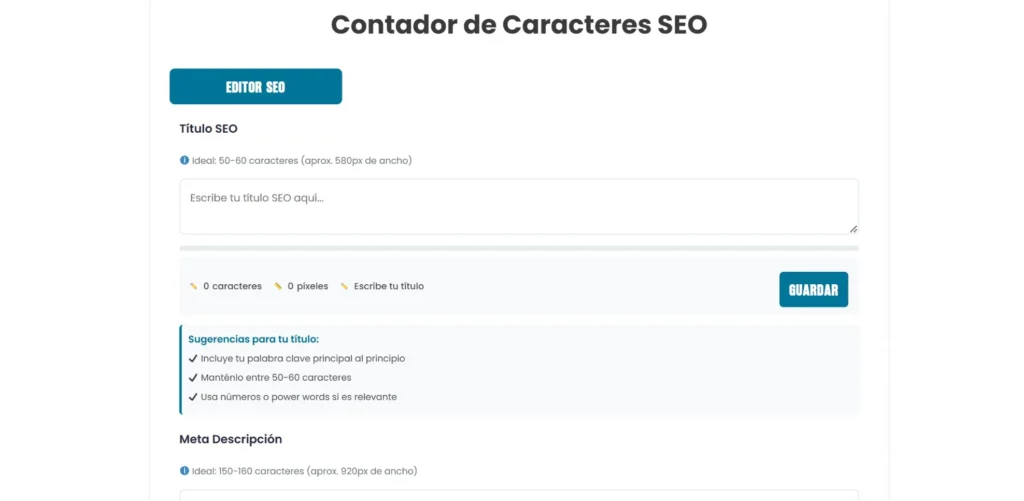Image resolution: width=1024 pixels, height=501 pixels.
Task: Click the checkmark next to 'Manténlo entre 50-60 caracteres'
Action: (x=193, y=377)
